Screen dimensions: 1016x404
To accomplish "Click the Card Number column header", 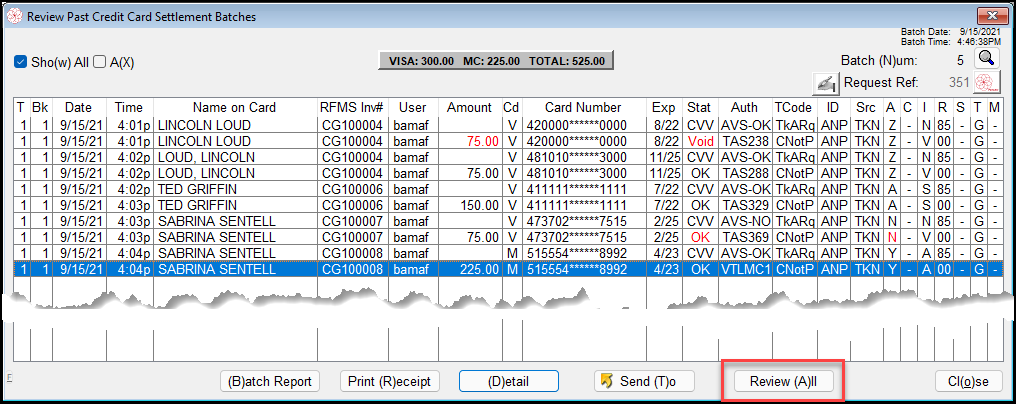I will 583,107.
